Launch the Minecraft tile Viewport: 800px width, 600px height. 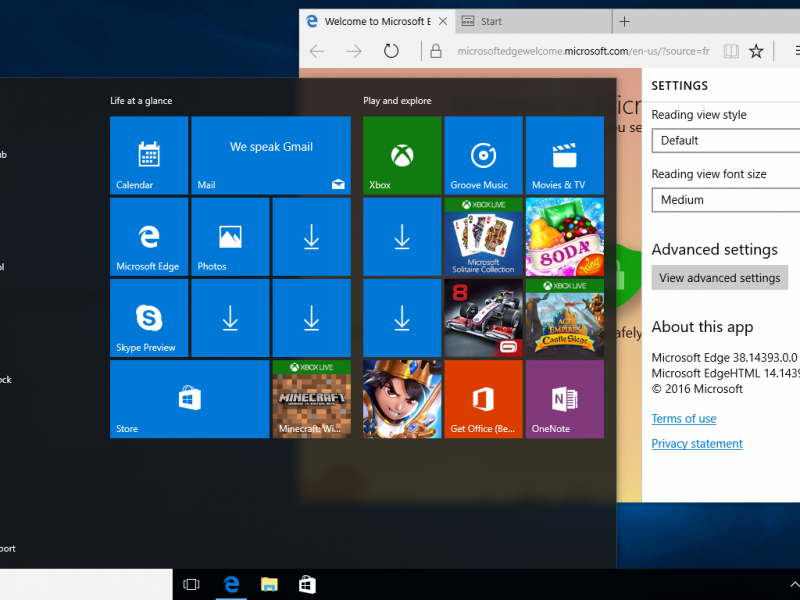coord(312,399)
